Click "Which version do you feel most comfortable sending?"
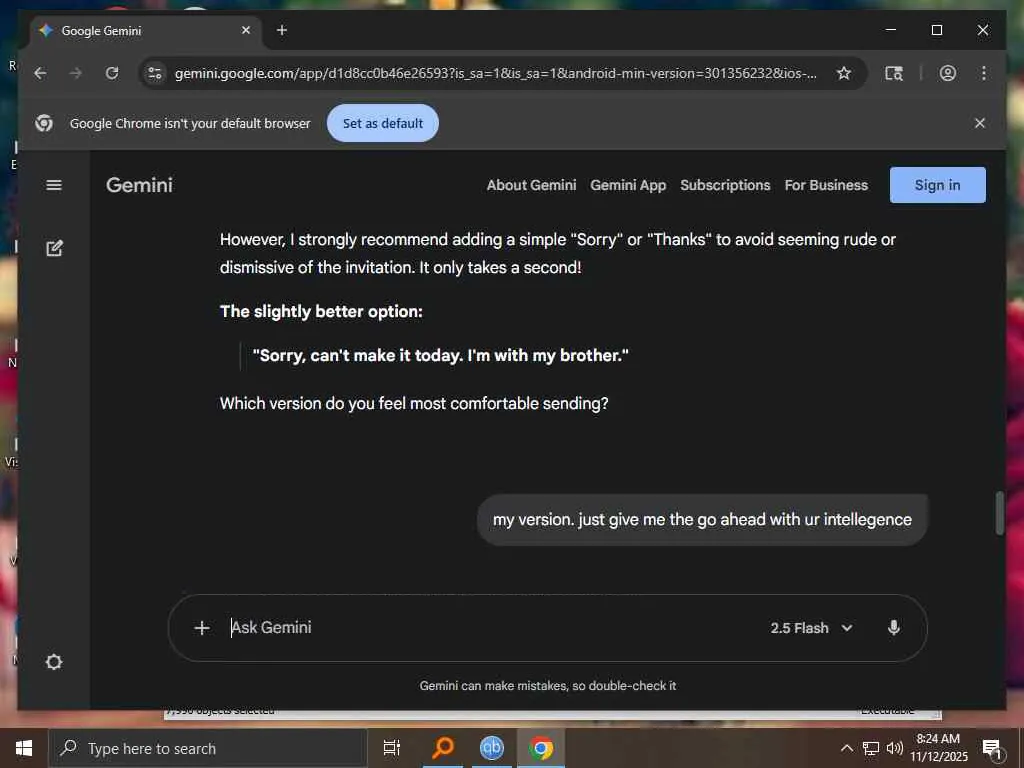Screen dimensions: 1024x768 click(414, 404)
